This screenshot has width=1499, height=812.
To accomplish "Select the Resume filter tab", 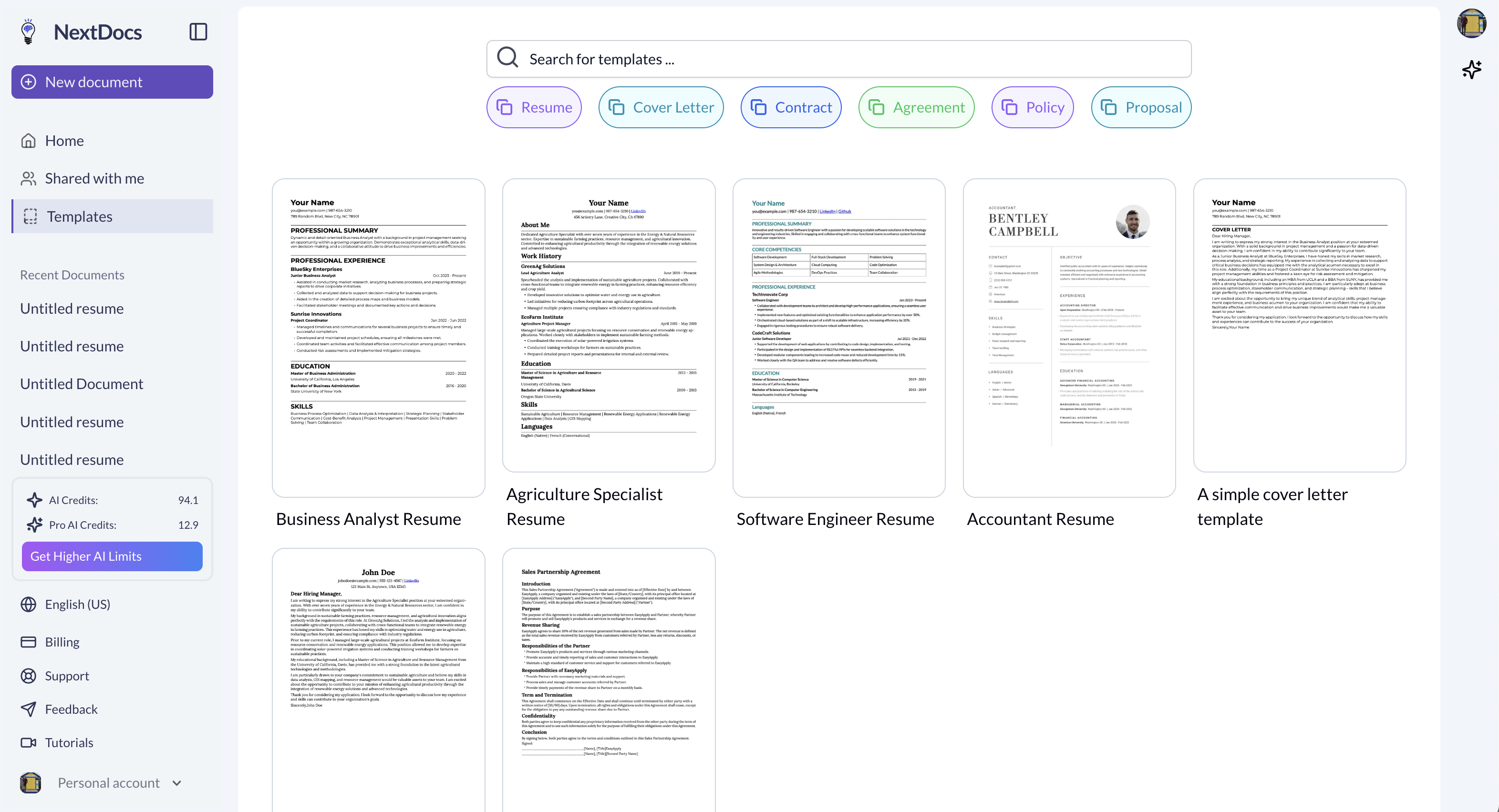I will pos(534,107).
